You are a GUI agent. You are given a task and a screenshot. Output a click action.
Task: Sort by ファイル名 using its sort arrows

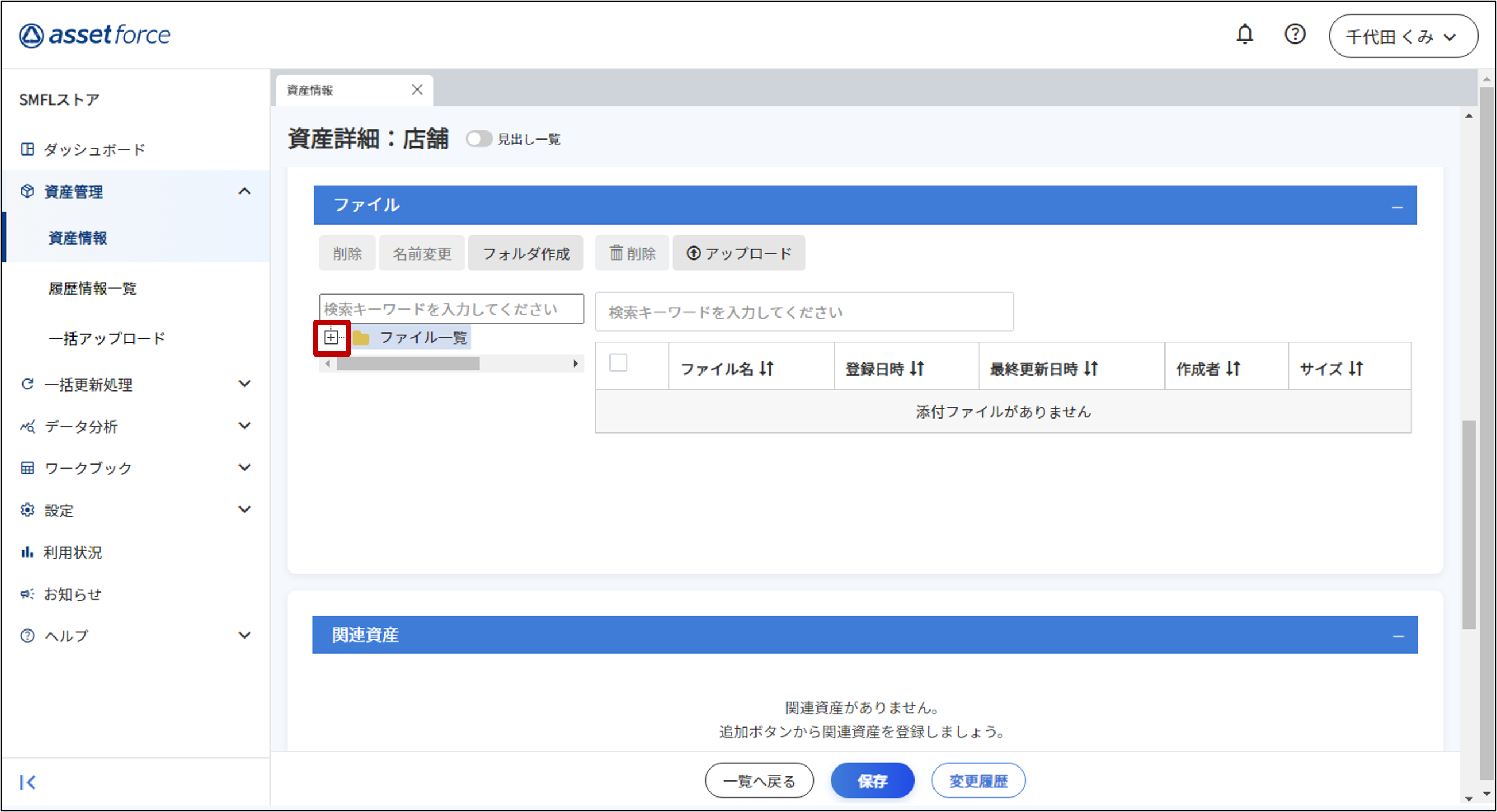coord(766,368)
